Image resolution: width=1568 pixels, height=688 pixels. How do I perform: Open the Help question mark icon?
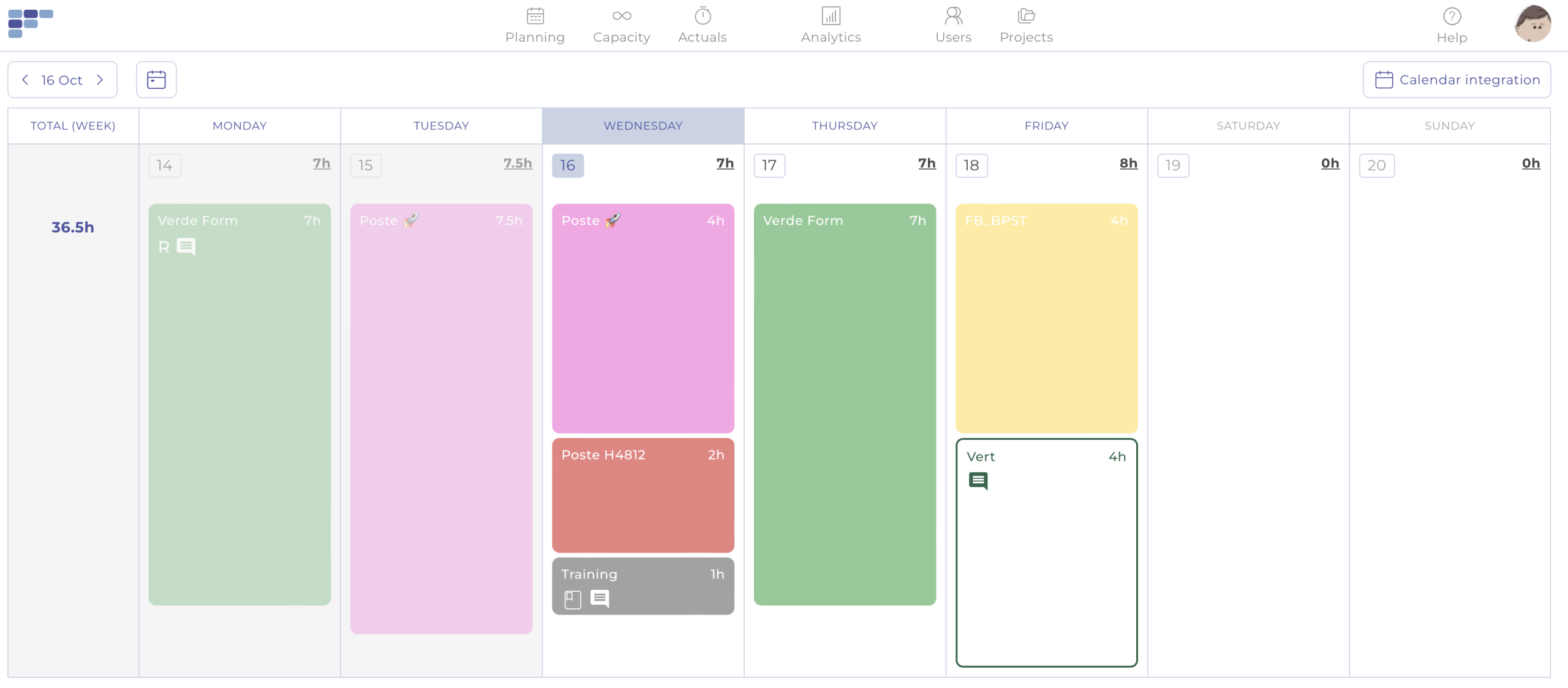[x=1452, y=17]
